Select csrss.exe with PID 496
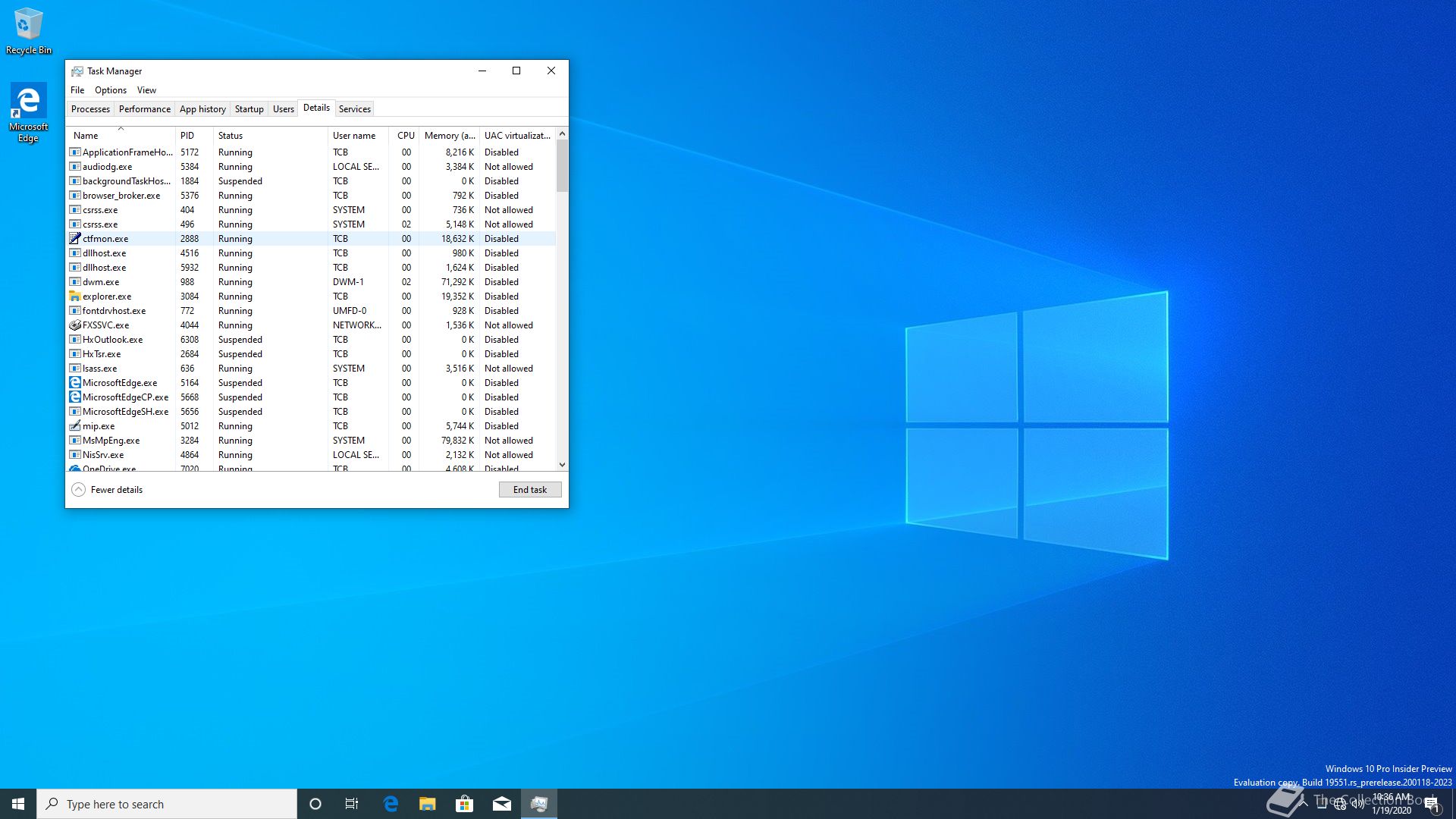1456x819 pixels. click(312, 224)
